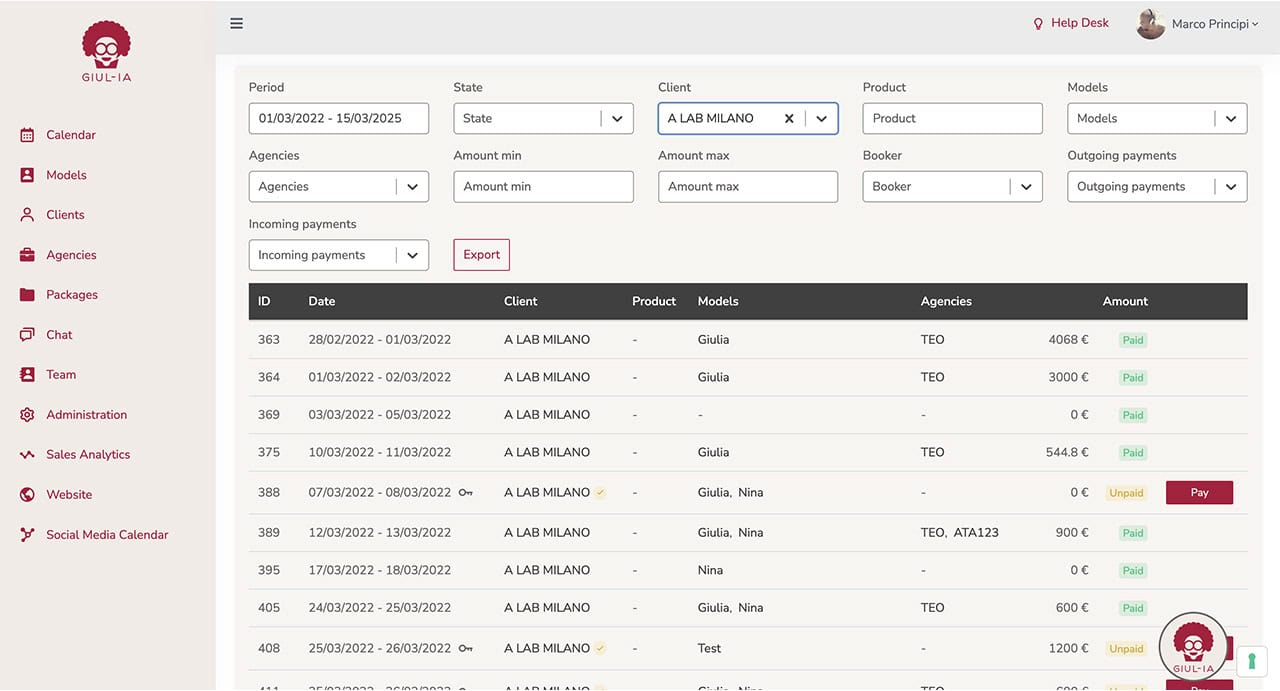The height and width of the screenshot is (691, 1280).
Task: Click the Amount min field
Action: 543,186
